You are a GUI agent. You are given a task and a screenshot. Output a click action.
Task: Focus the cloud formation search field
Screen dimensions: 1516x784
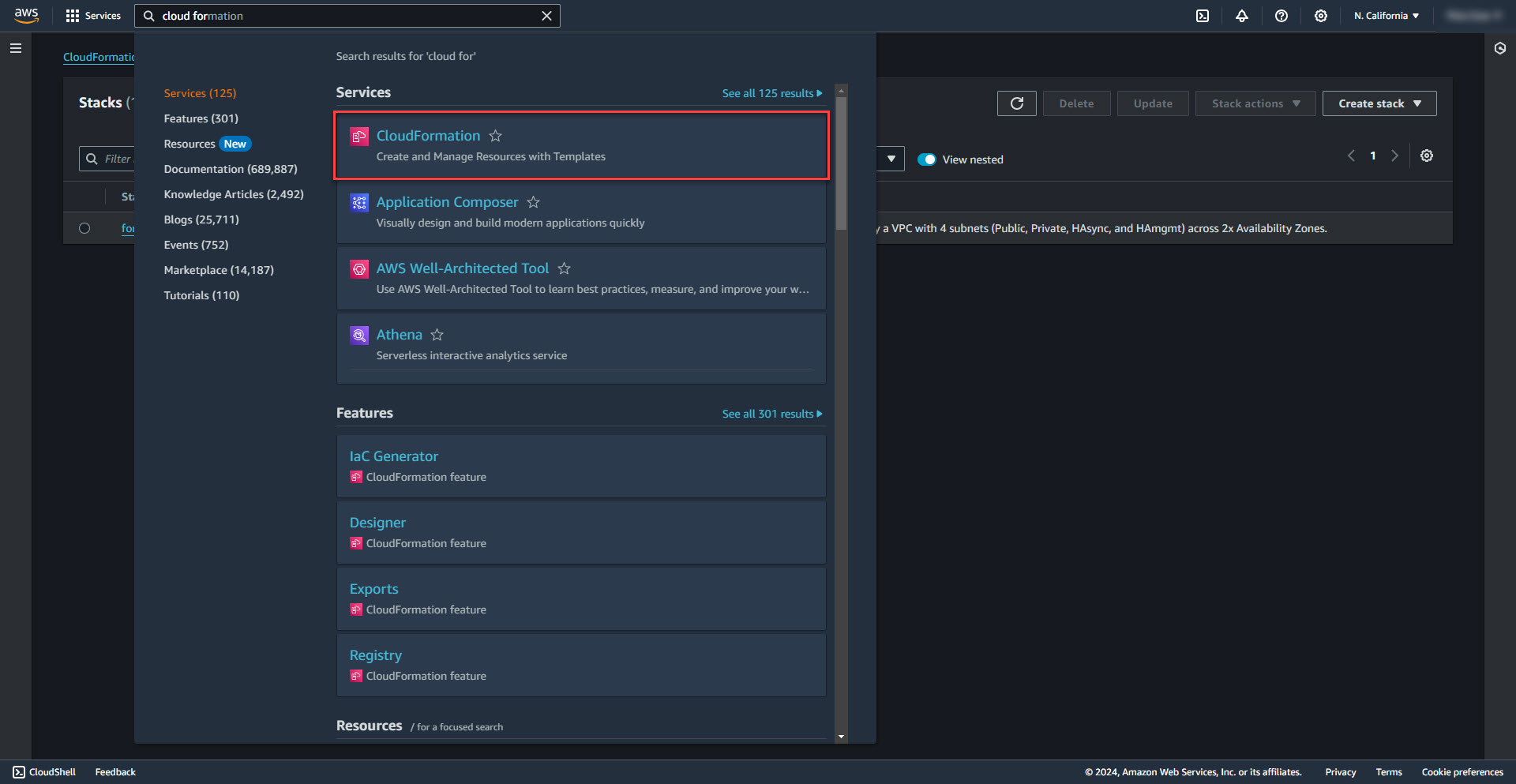[x=347, y=16]
